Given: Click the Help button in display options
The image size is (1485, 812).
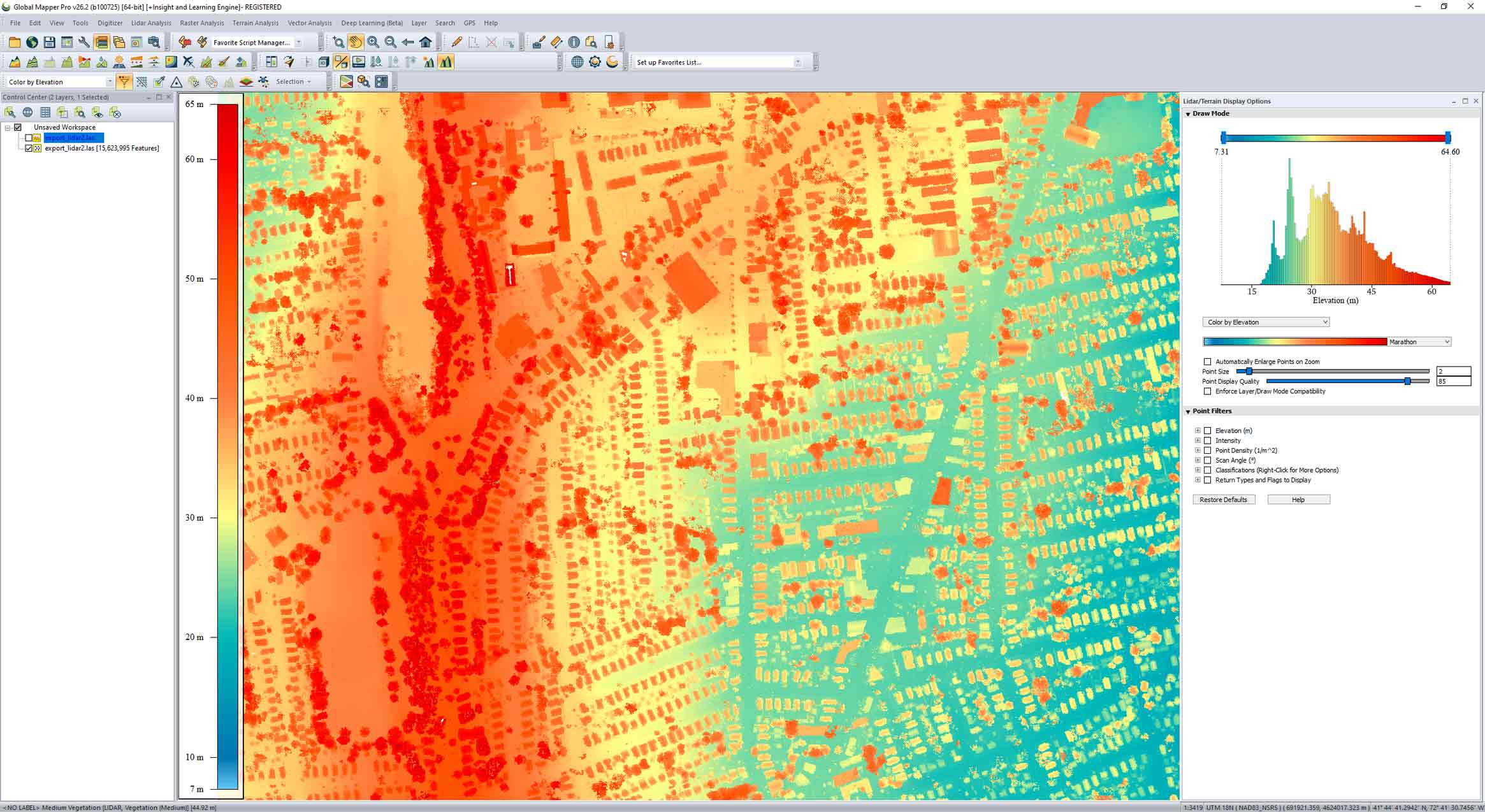Looking at the screenshot, I should 1298,500.
